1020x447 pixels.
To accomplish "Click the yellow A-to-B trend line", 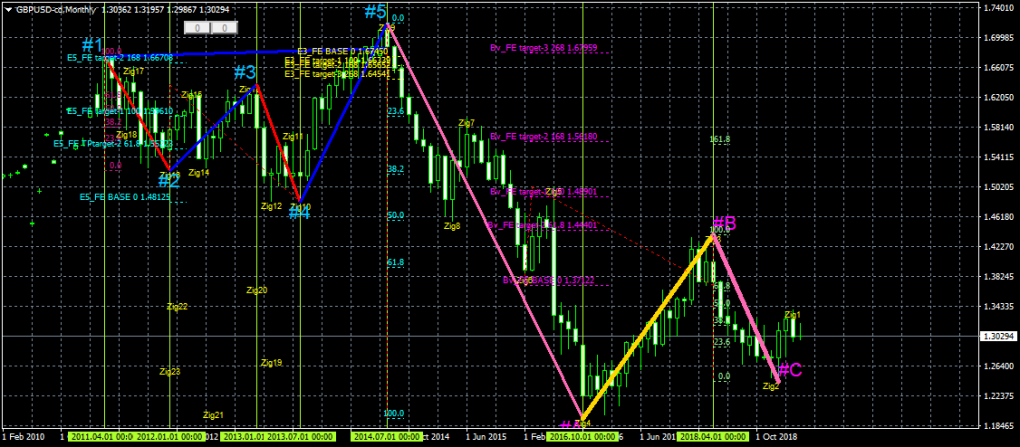I will click(x=648, y=327).
